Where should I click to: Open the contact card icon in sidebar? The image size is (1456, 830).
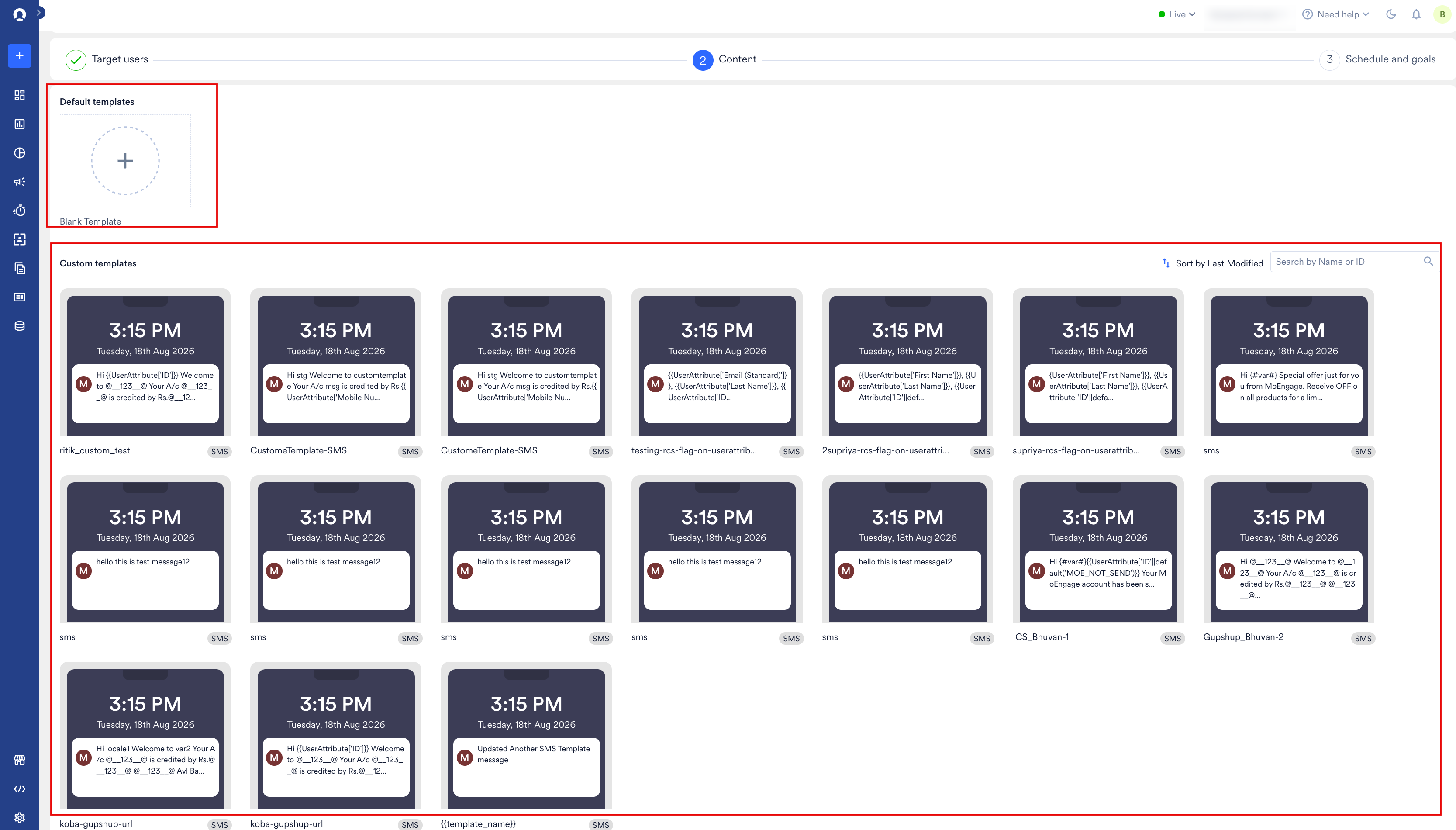19,239
